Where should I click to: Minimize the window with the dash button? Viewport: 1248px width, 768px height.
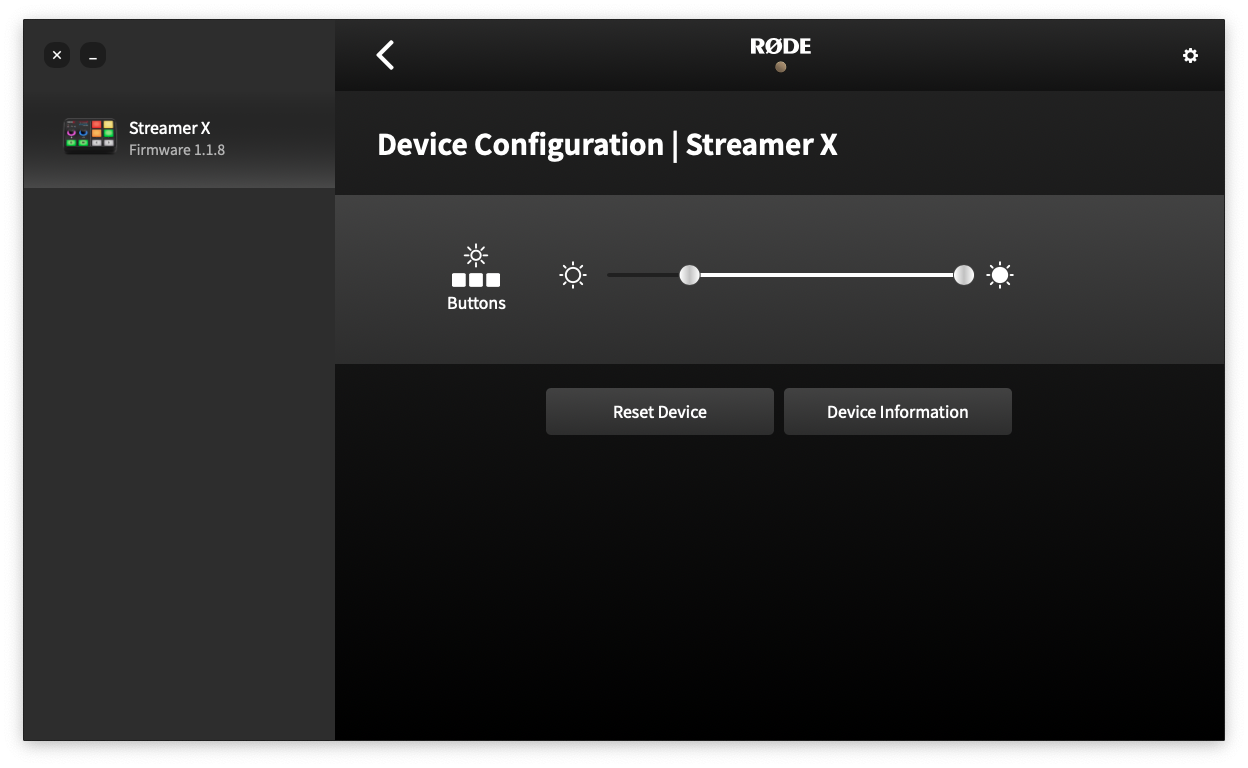click(x=93, y=55)
